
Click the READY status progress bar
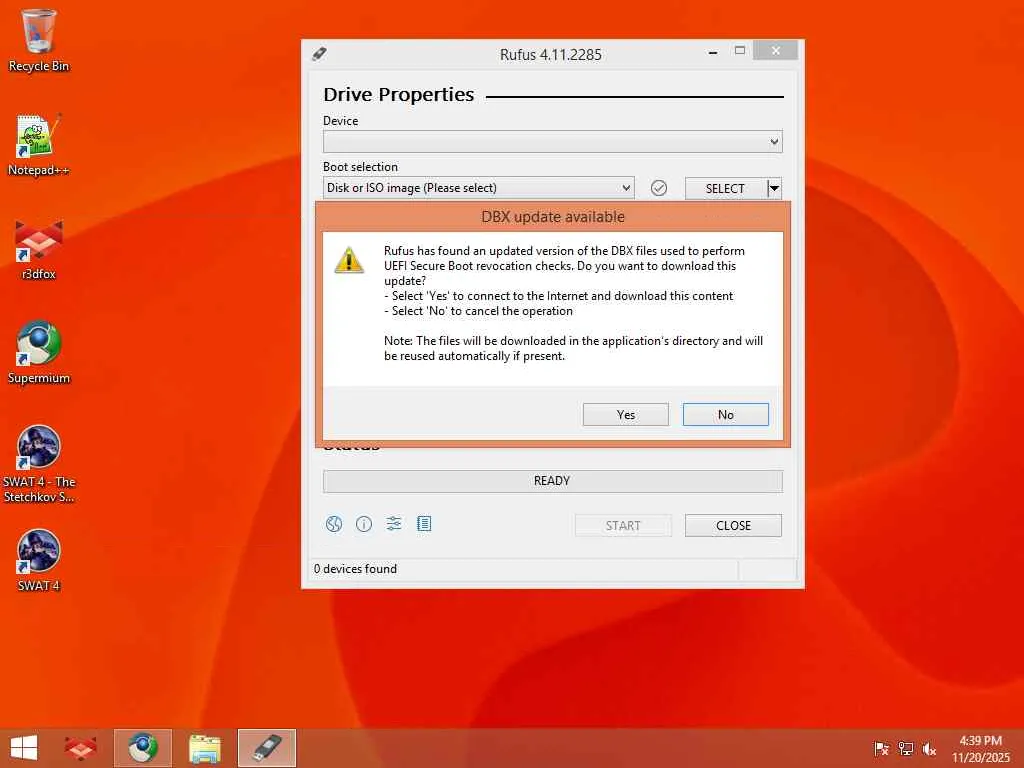(552, 481)
